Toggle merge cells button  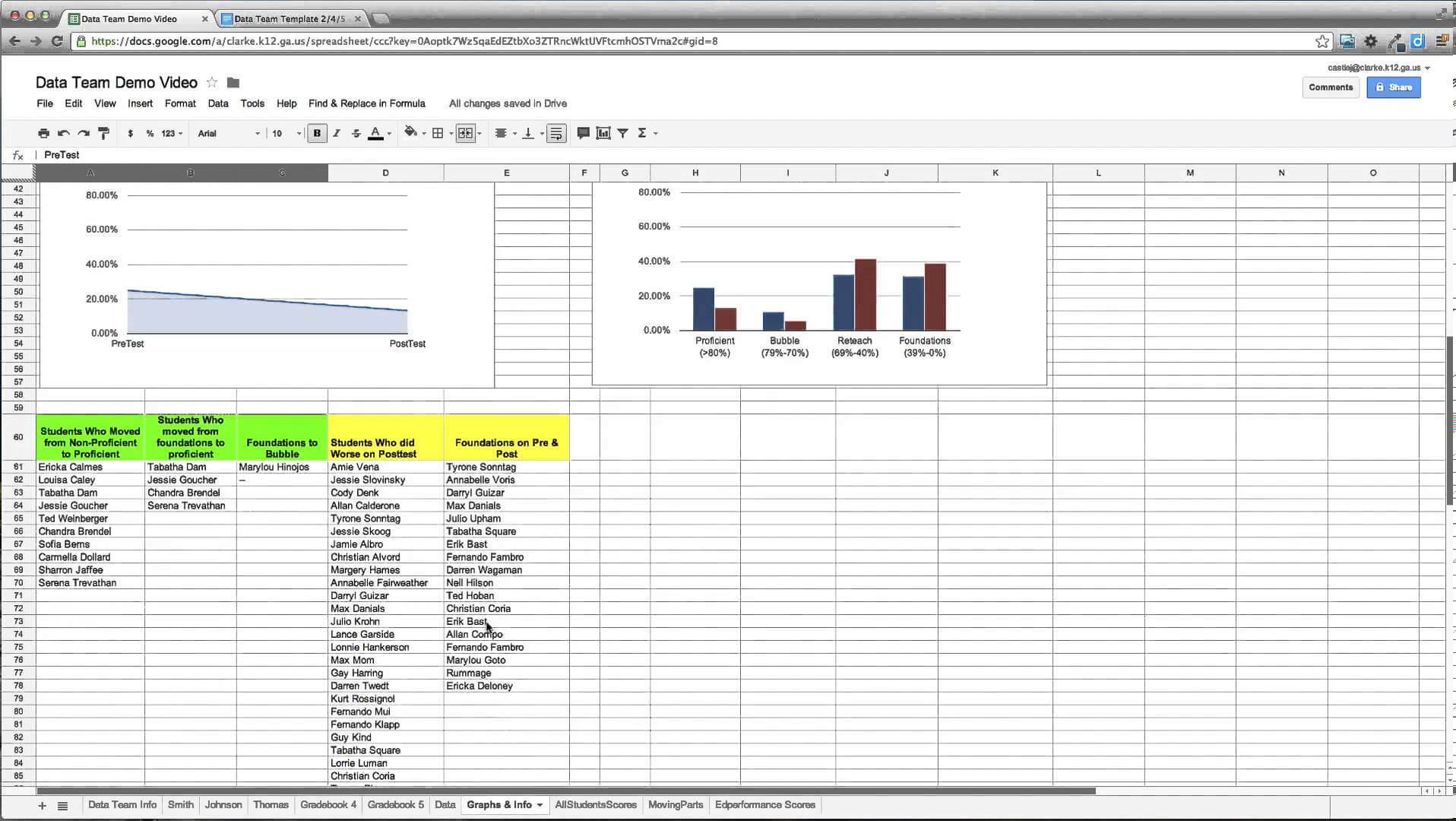coord(466,133)
